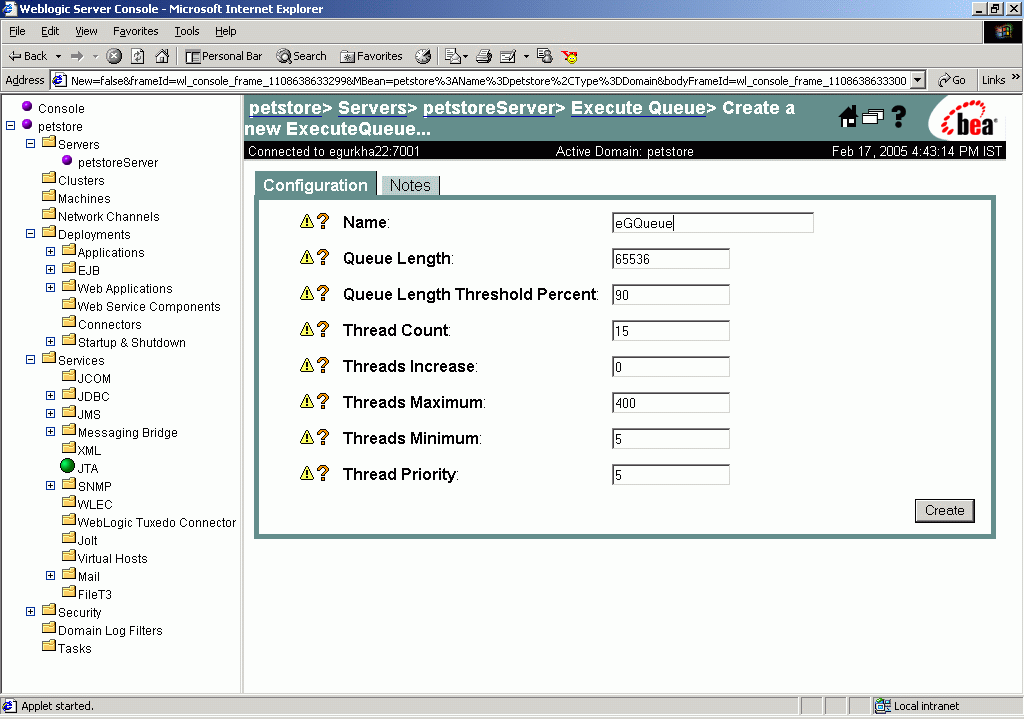Click the green JTA icon in tree
This screenshot has height=719, width=1024.
[67, 466]
